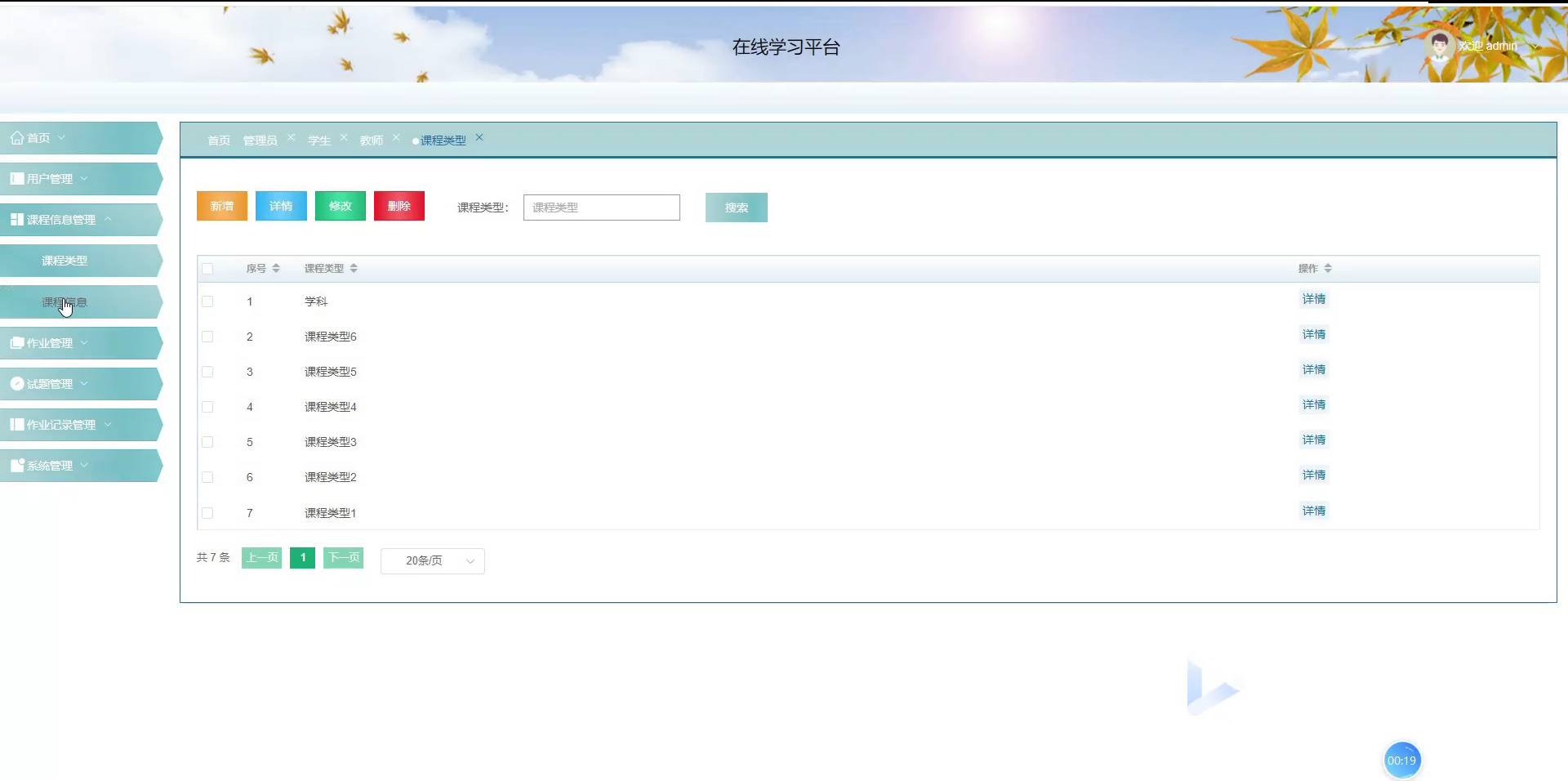Open 详情 for the 课程类型4 row
1568x781 pixels.
[1314, 404]
